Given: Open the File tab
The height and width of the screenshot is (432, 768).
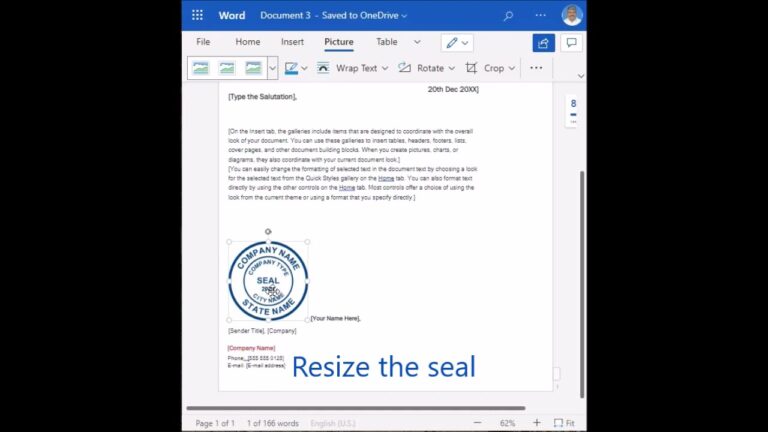Looking at the screenshot, I should pyautogui.click(x=203, y=42).
